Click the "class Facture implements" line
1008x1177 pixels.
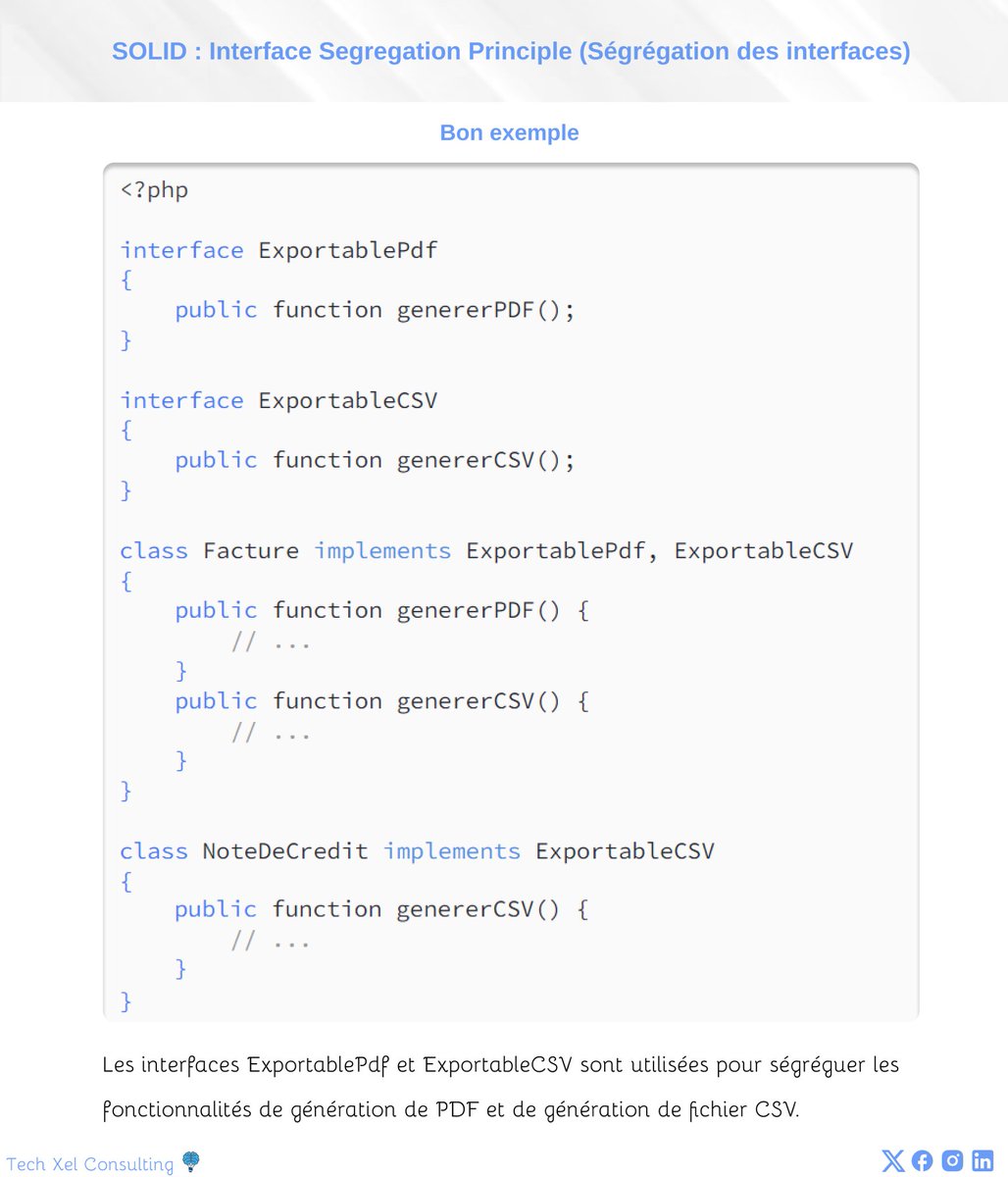(486, 550)
